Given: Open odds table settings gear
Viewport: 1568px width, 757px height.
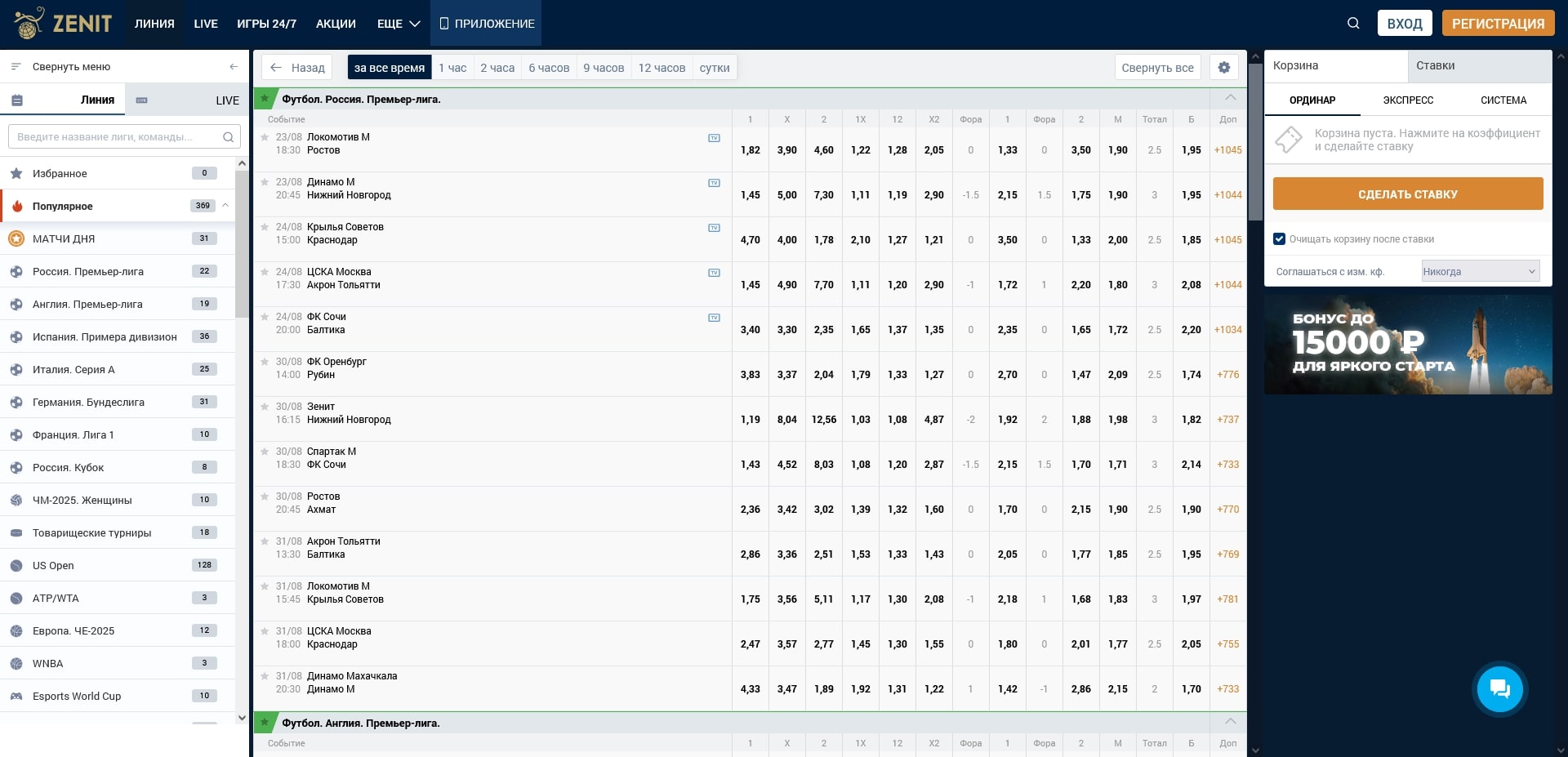Looking at the screenshot, I should (1223, 68).
